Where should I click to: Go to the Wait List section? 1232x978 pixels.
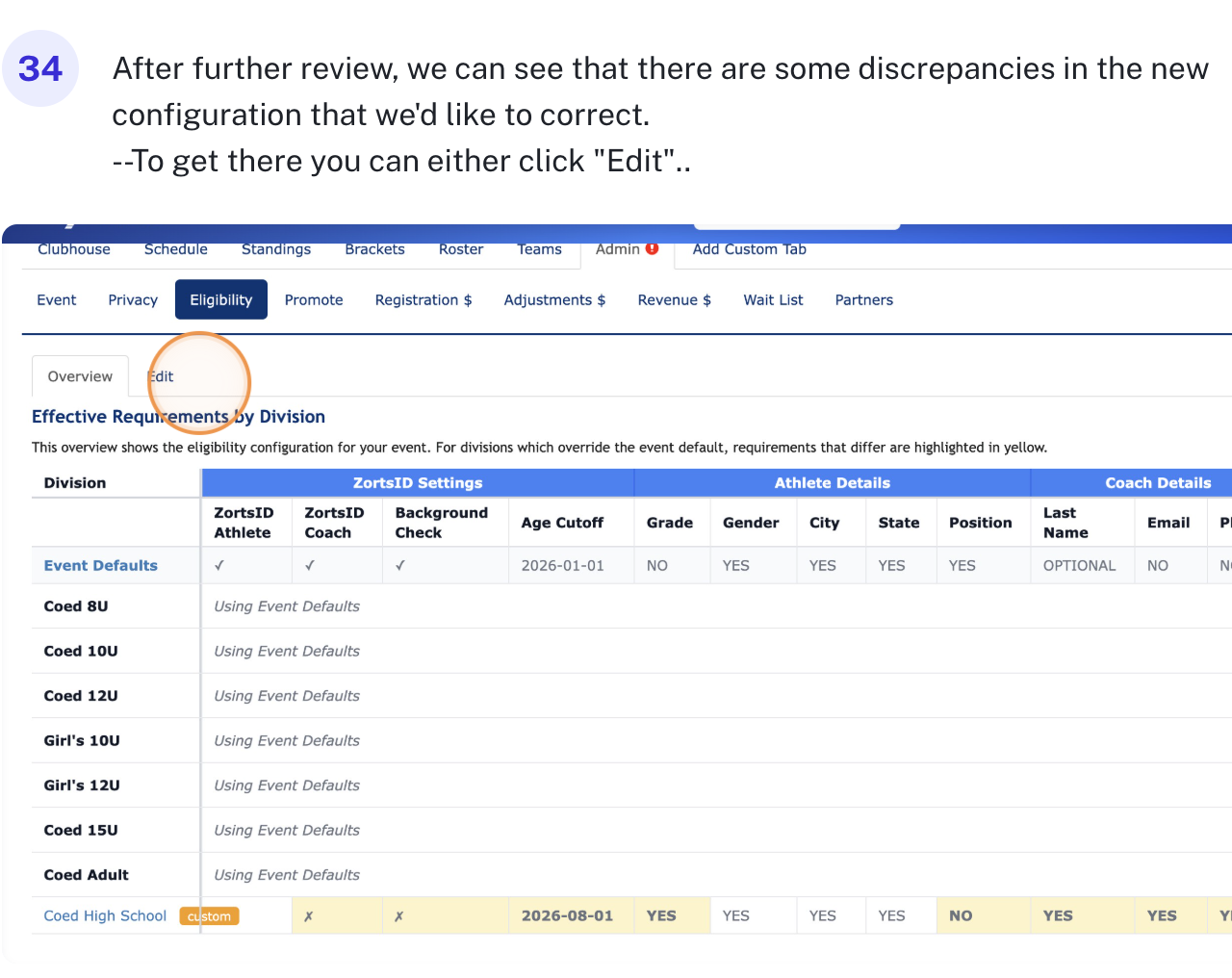click(x=773, y=300)
